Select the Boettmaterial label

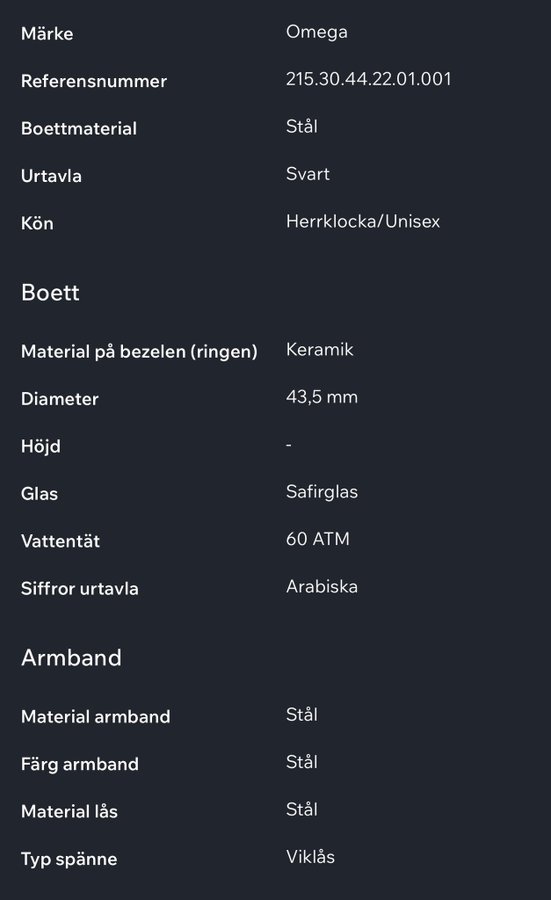tap(79, 128)
